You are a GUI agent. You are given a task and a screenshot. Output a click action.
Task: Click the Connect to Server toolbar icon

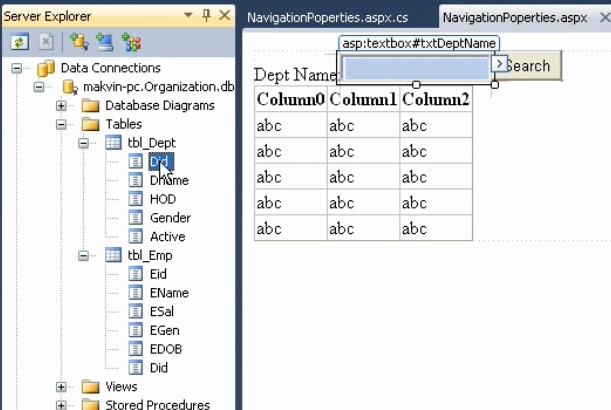104,41
